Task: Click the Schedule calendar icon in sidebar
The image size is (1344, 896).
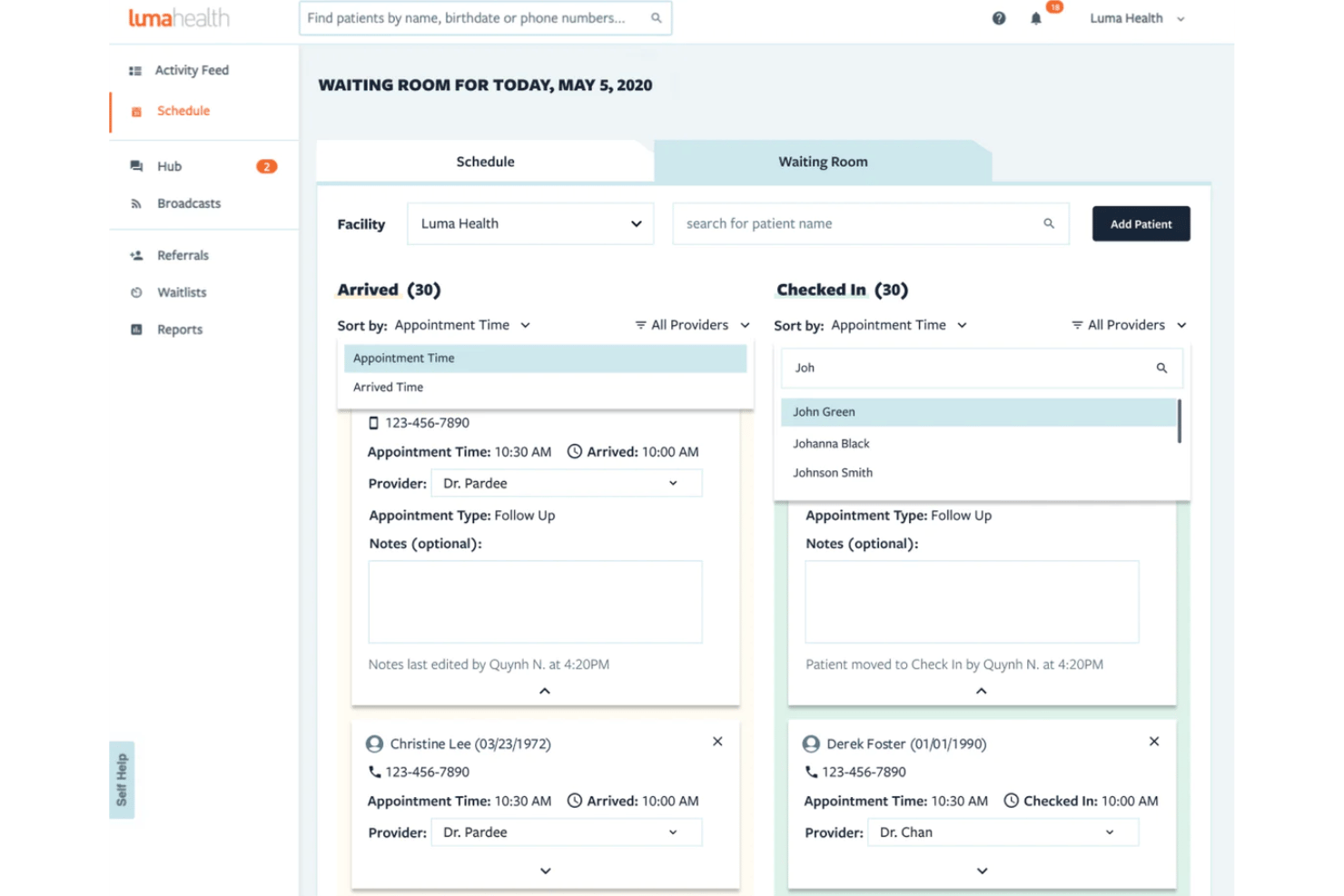Action: [136, 112]
